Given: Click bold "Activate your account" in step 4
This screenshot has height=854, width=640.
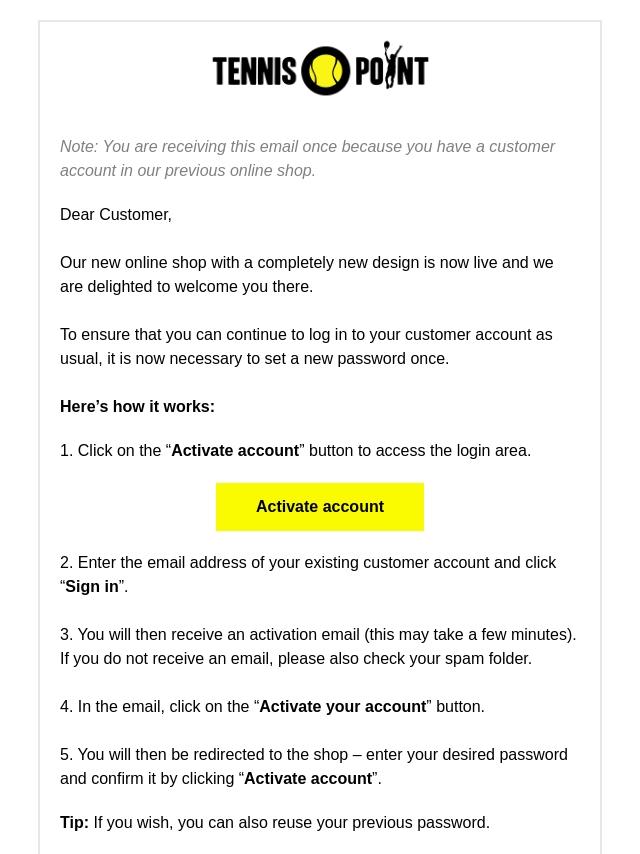Looking at the screenshot, I should (x=342, y=706).
